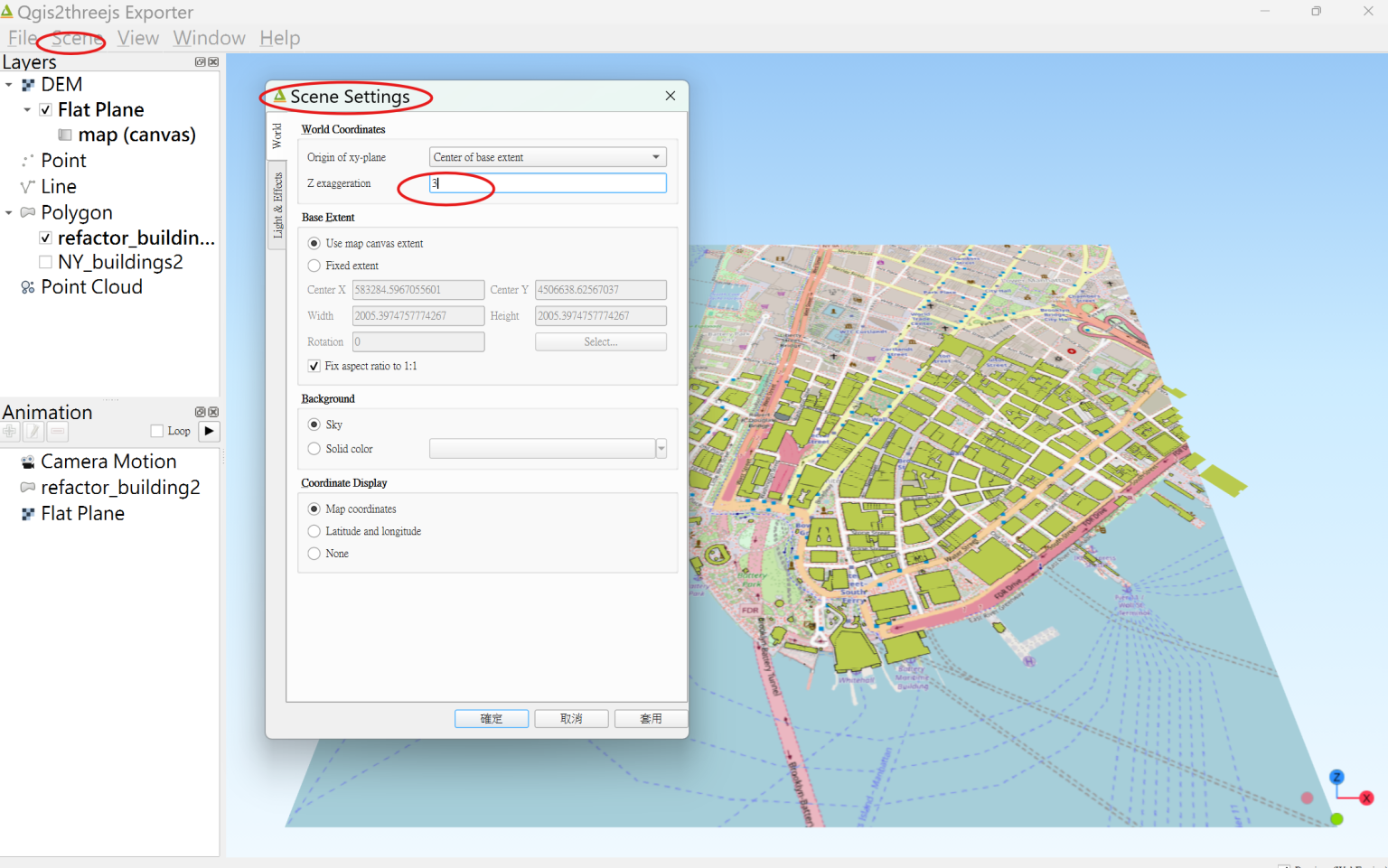1388x868 pixels.
Task: Open the Solid color swatch picker
Action: (661, 448)
